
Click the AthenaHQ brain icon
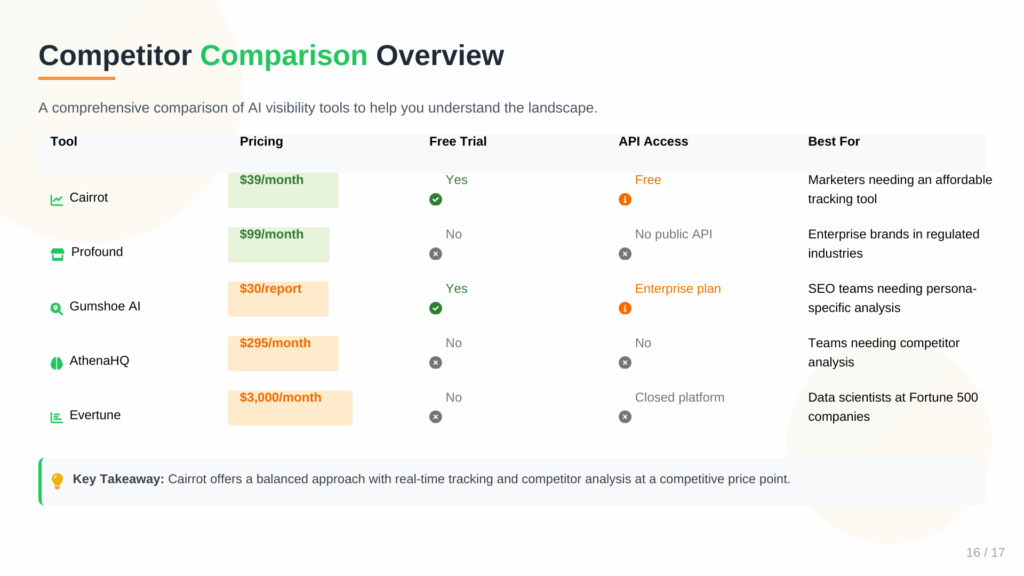[x=57, y=362]
